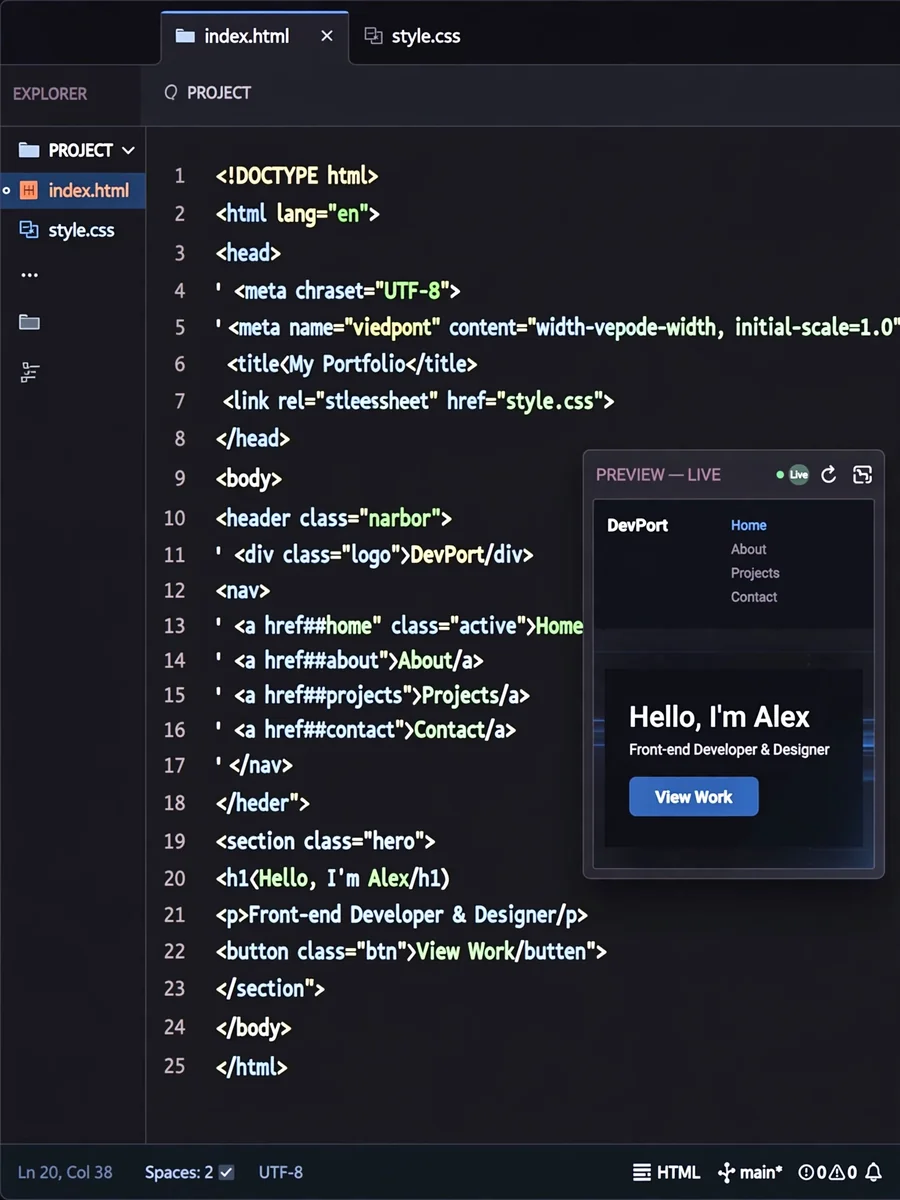The image size is (900, 1200).
Task: Click line number 25 in the gutter
Action: coord(174,1066)
